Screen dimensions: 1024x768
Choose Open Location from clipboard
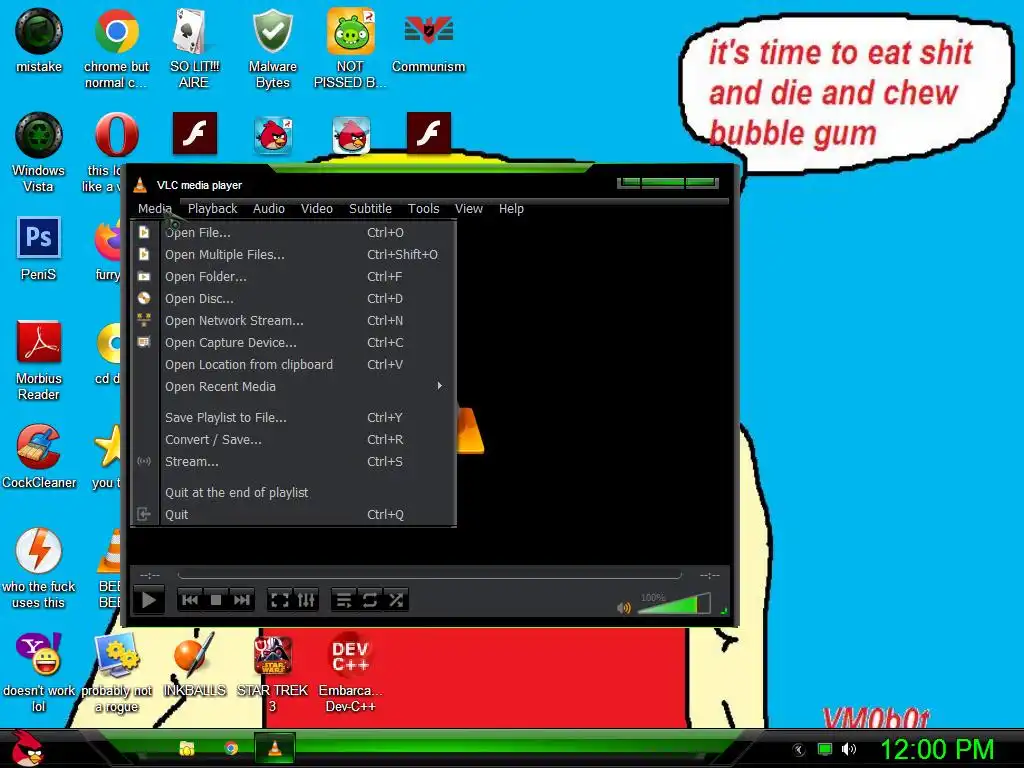[293, 364]
